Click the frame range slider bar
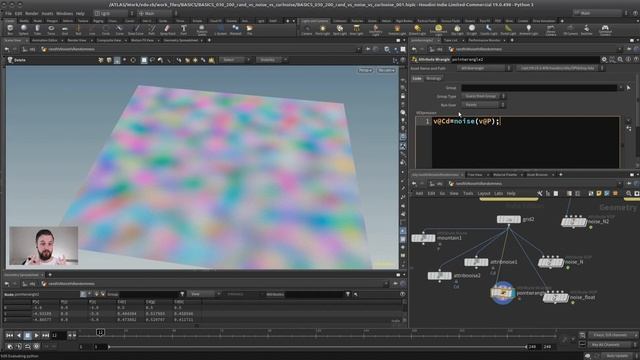This screenshot has height=360, width=640. click(318, 347)
